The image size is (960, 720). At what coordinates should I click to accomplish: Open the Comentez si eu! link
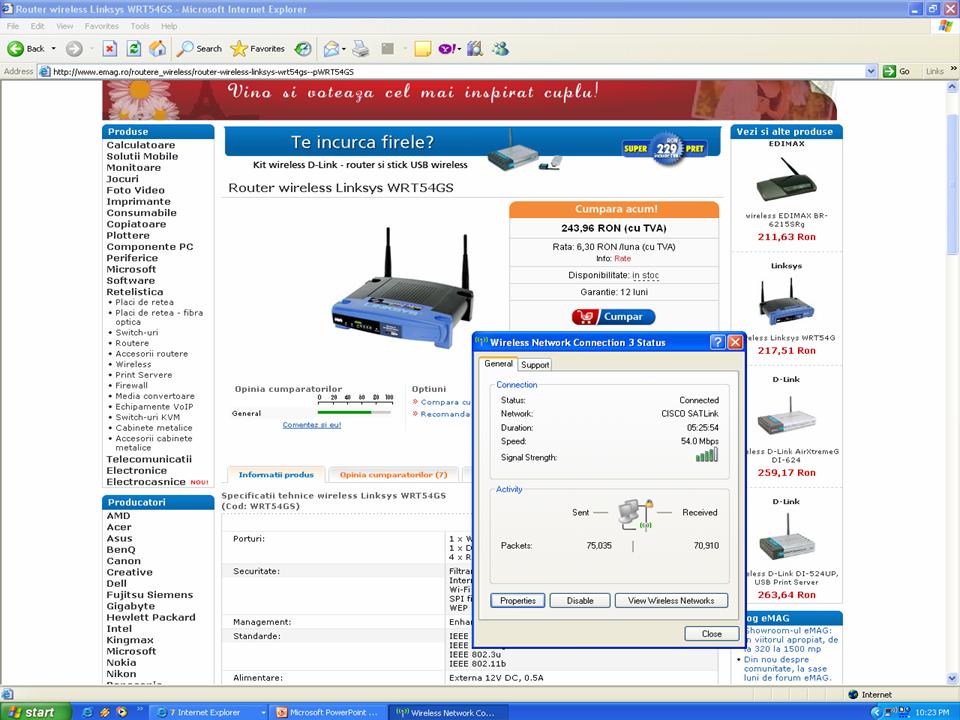point(312,425)
